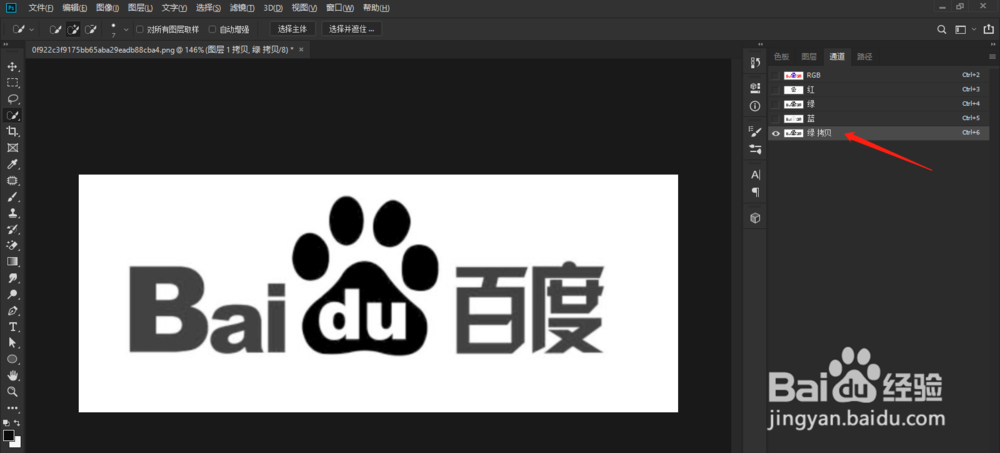Select the Clone Stamp tool

12,213
